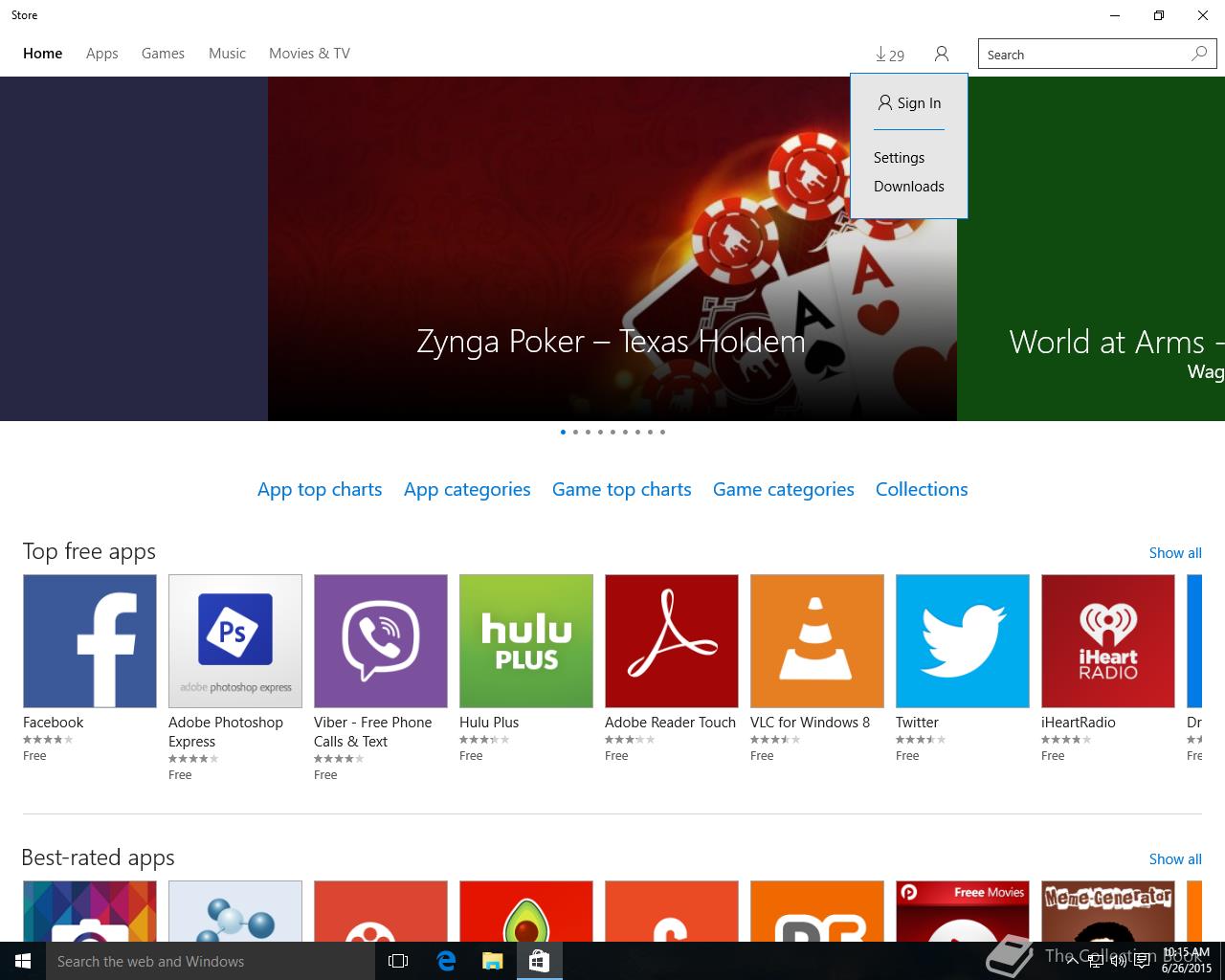Open Game categories link
The width and height of the screenshot is (1225, 980).
click(x=784, y=489)
